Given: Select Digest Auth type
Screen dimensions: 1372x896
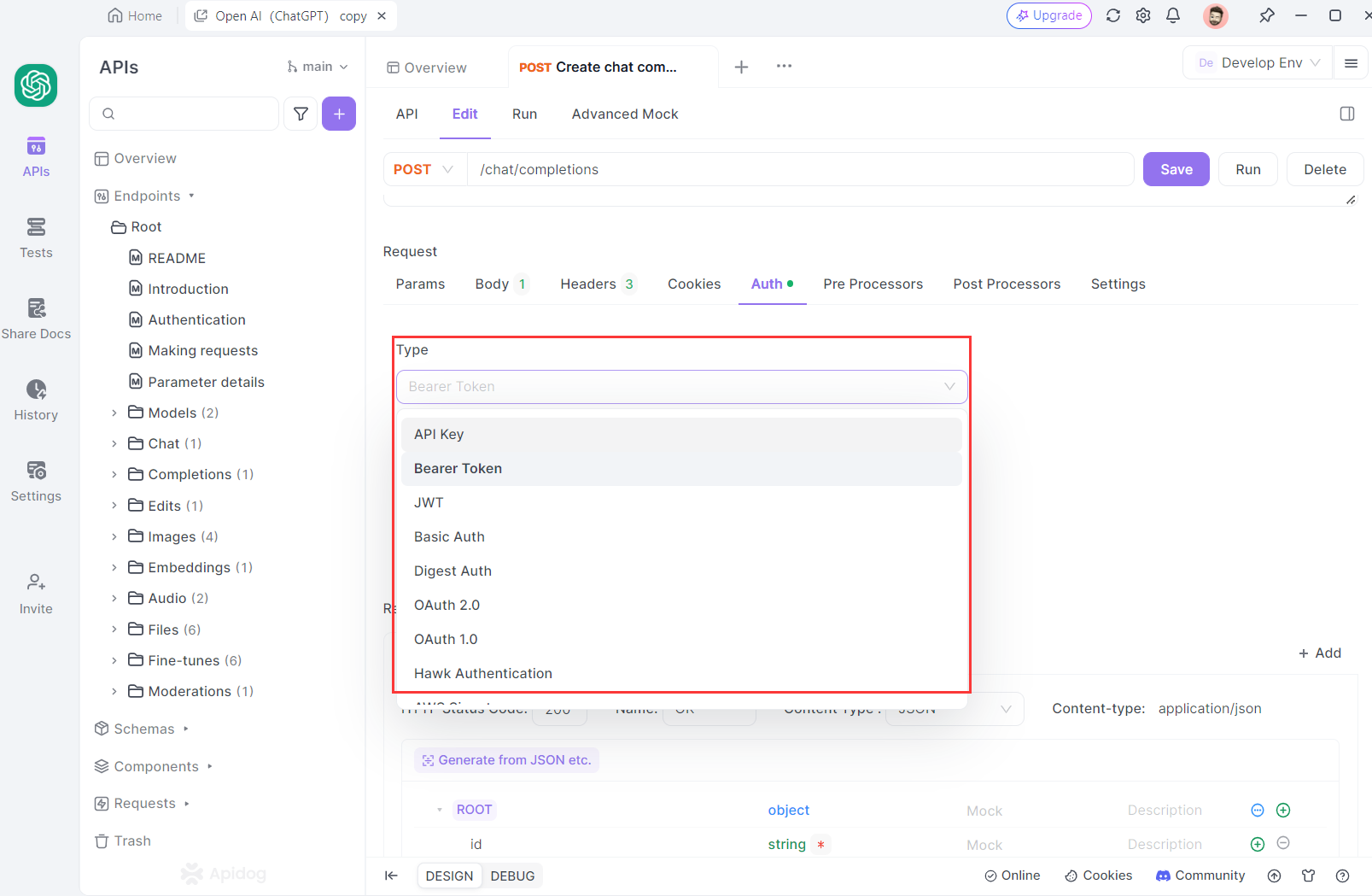Looking at the screenshot, I should click(681, 571).
